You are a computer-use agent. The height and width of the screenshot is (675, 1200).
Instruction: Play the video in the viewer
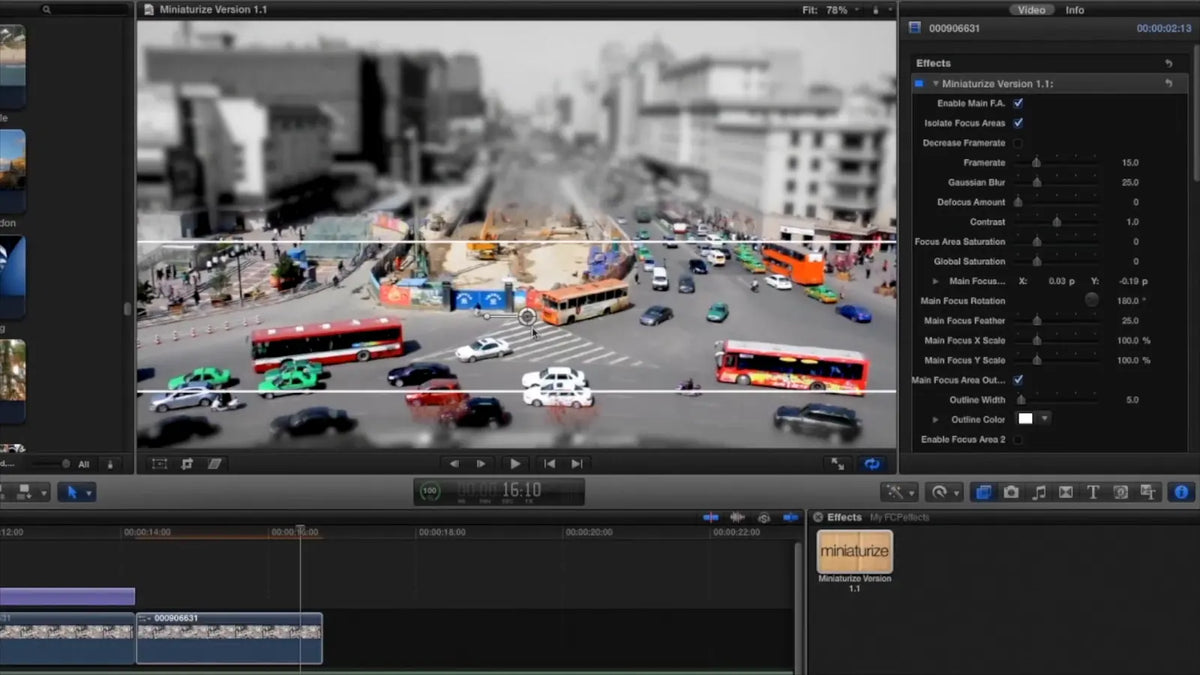pyautogui.click(x=515, y=463)
